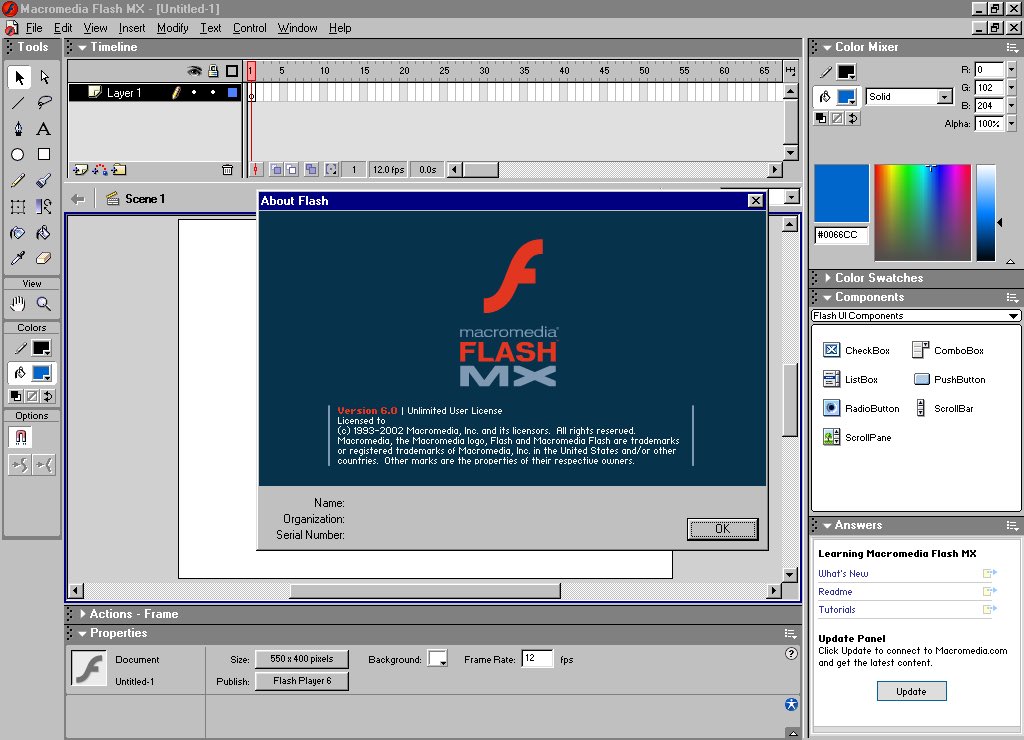1024x740 pixels.
Task: Select the Pen tool
Action: point(18,129)
